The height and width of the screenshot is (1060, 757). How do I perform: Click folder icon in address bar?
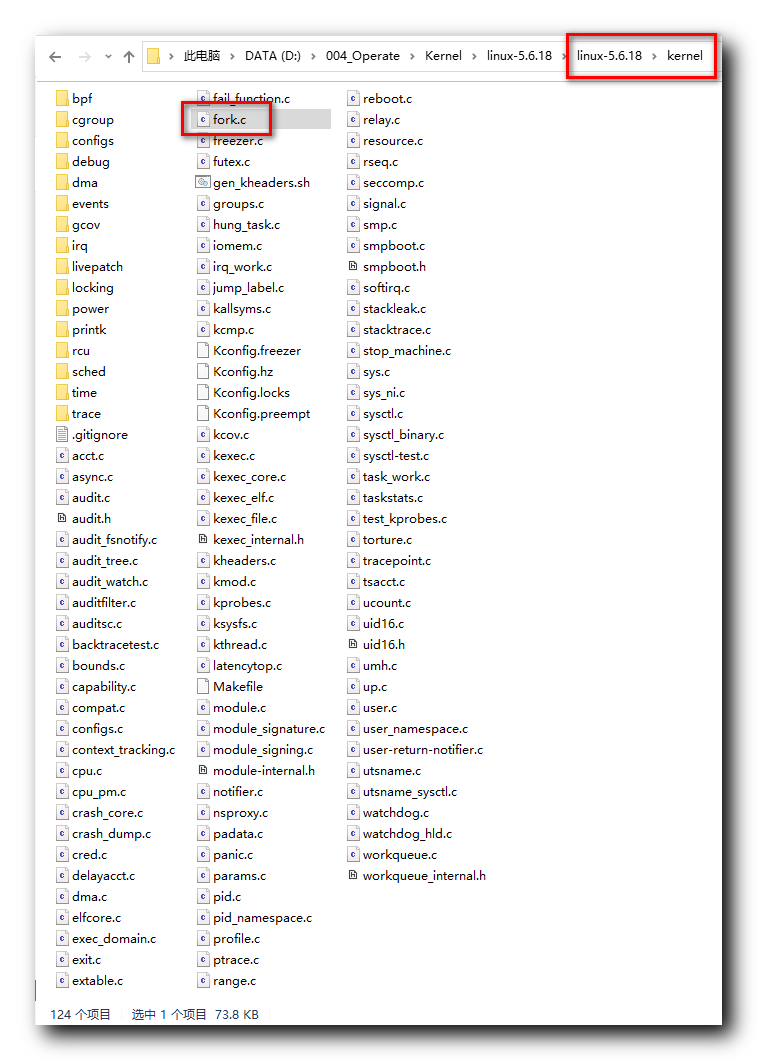[154, 56]
